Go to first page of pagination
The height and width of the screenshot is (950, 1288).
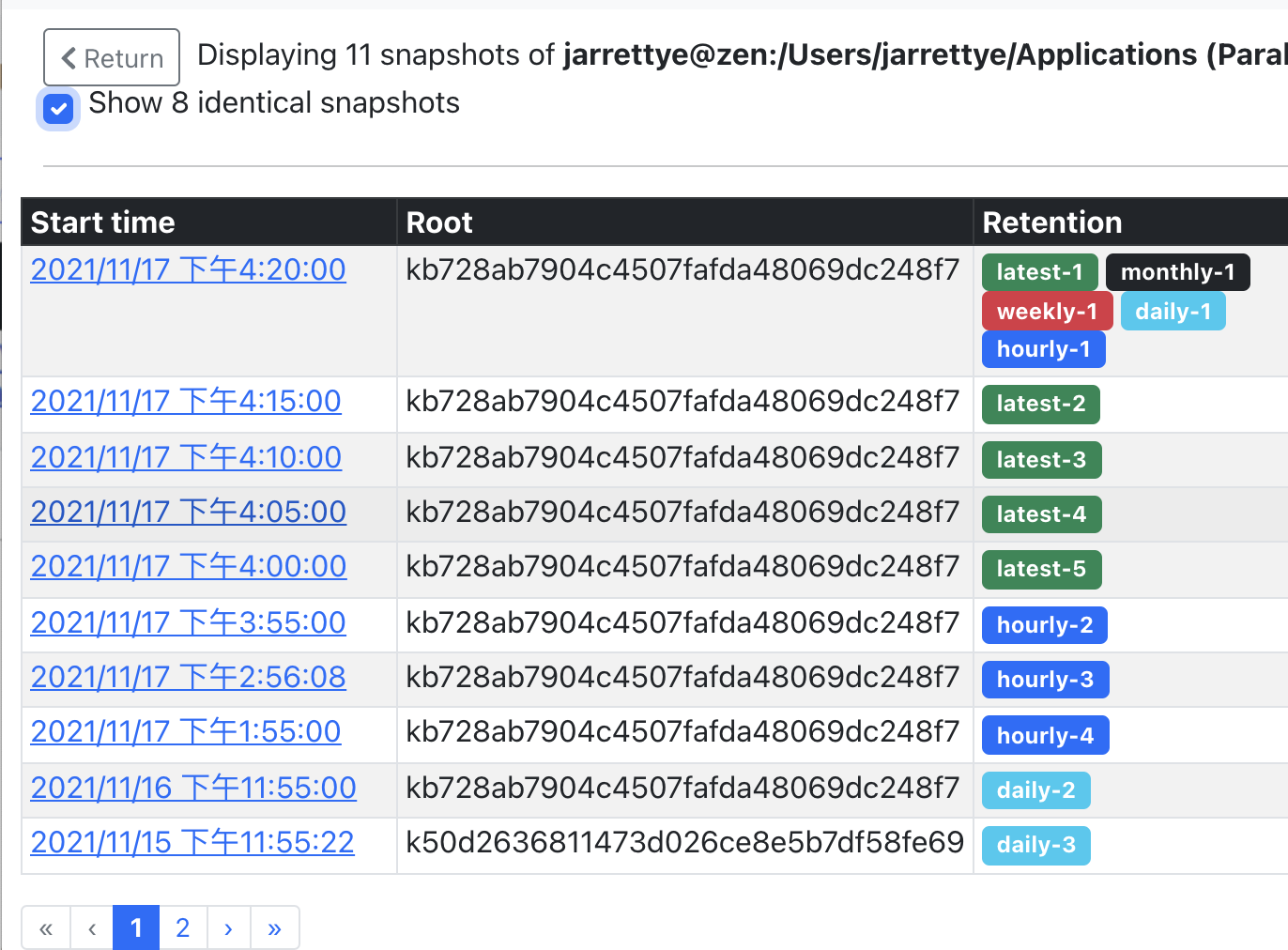[x=45, y=928]
